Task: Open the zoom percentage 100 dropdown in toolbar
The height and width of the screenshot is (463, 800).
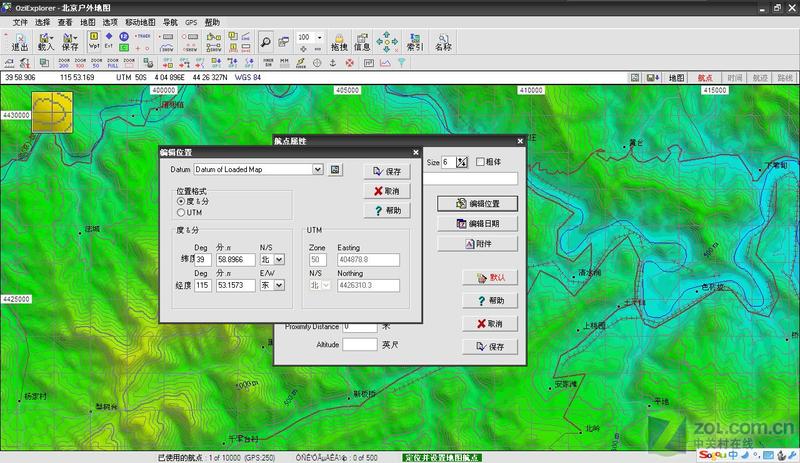Action: [319, 37]
